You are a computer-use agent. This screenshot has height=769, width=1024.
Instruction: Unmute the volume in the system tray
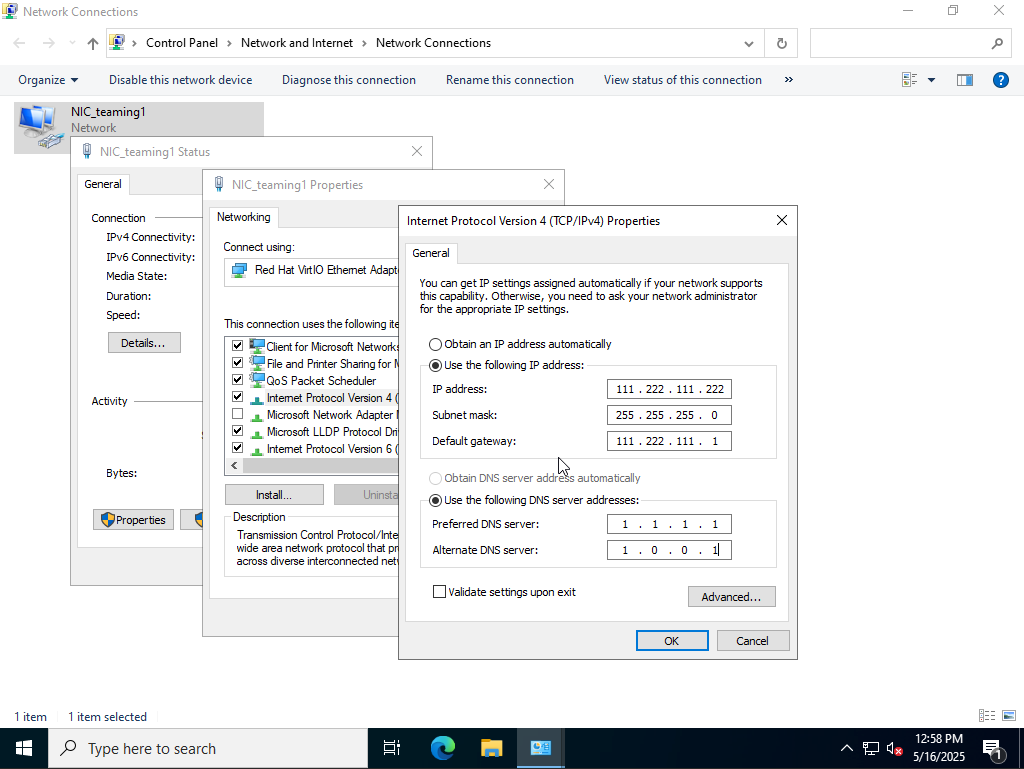click(895, 748)
